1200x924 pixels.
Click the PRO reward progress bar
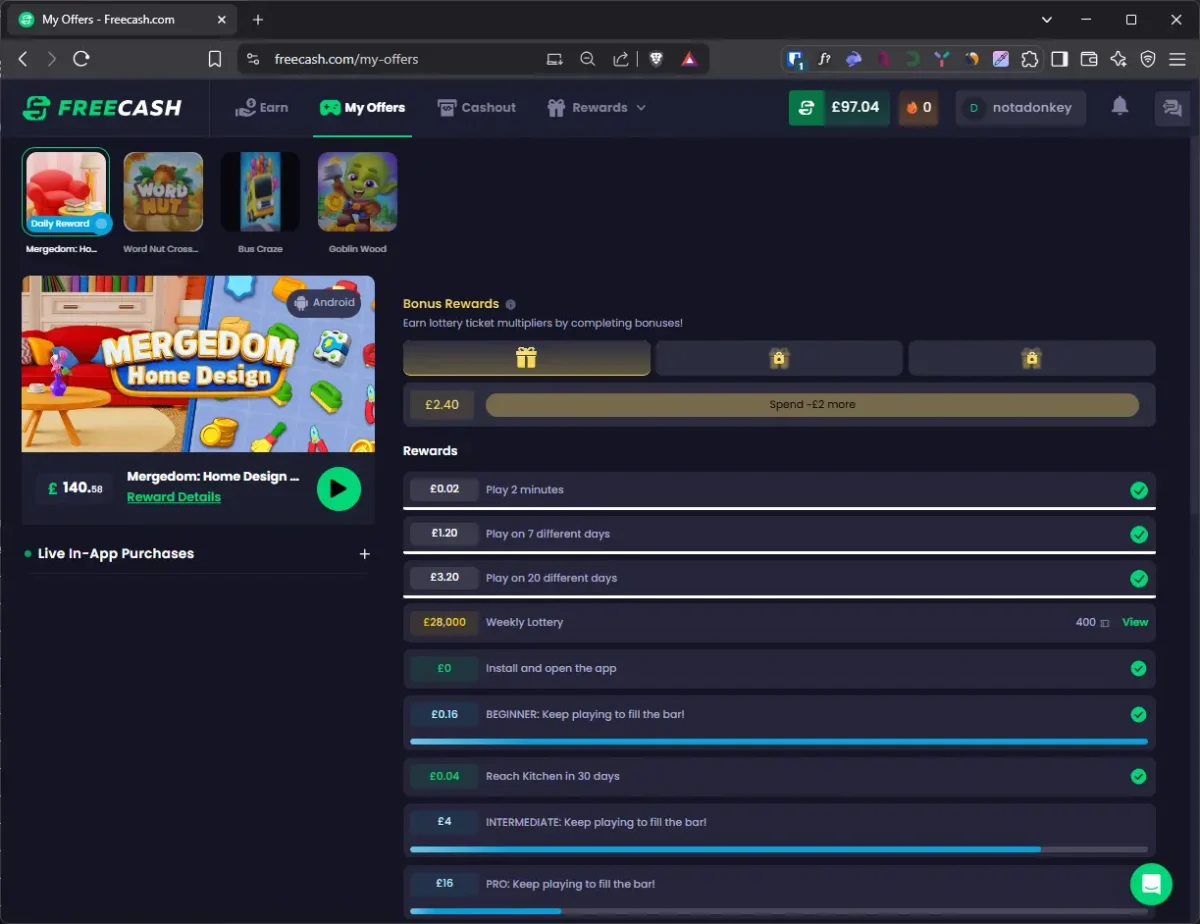(x=779, y=911)
